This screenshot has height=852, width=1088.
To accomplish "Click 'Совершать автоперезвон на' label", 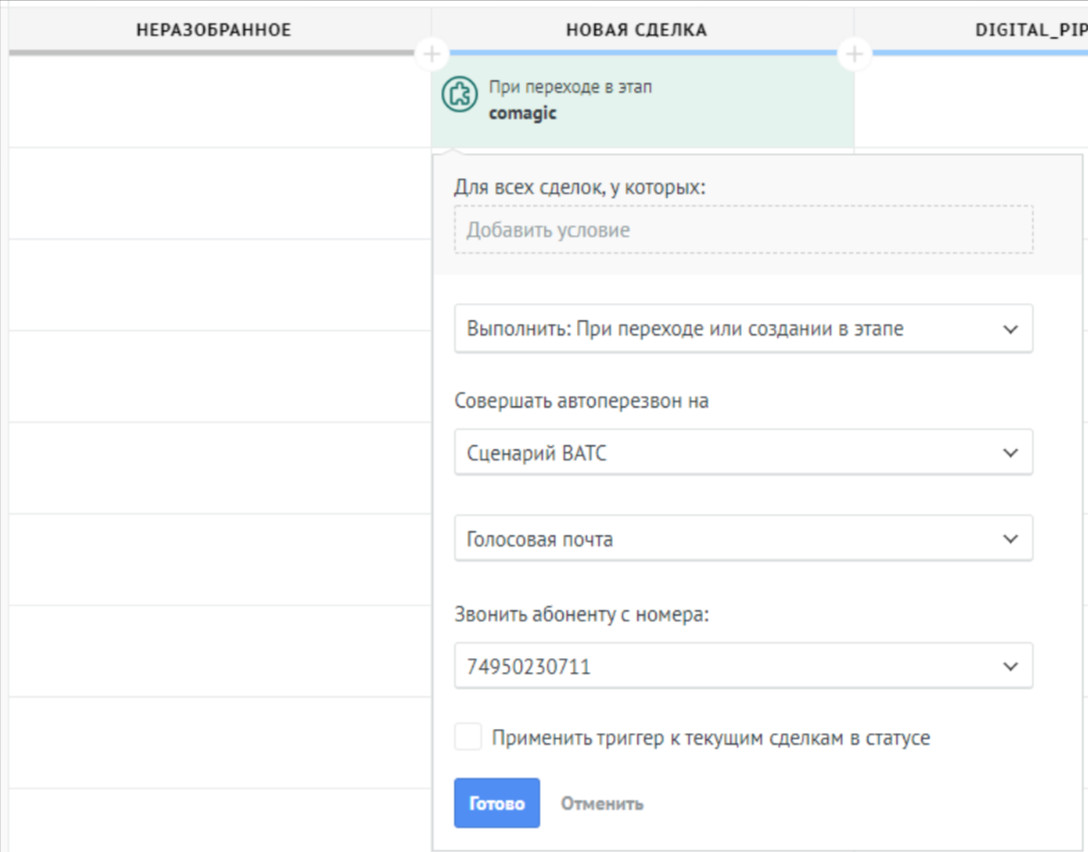I will click(x=581, y=401).
